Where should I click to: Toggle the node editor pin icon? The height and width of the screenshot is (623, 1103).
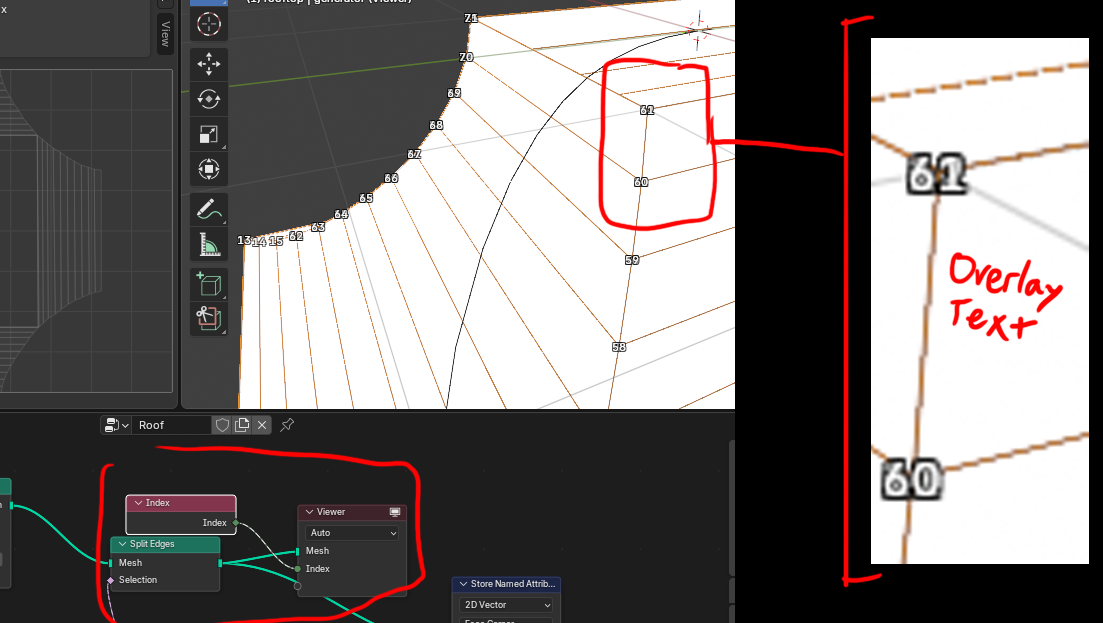(x=287, y=425)
